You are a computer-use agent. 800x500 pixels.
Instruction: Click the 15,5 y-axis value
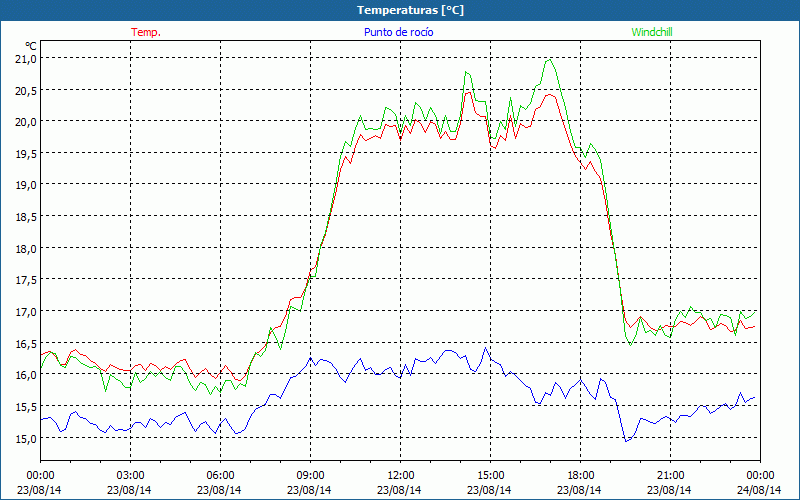[x=26, y=407]
